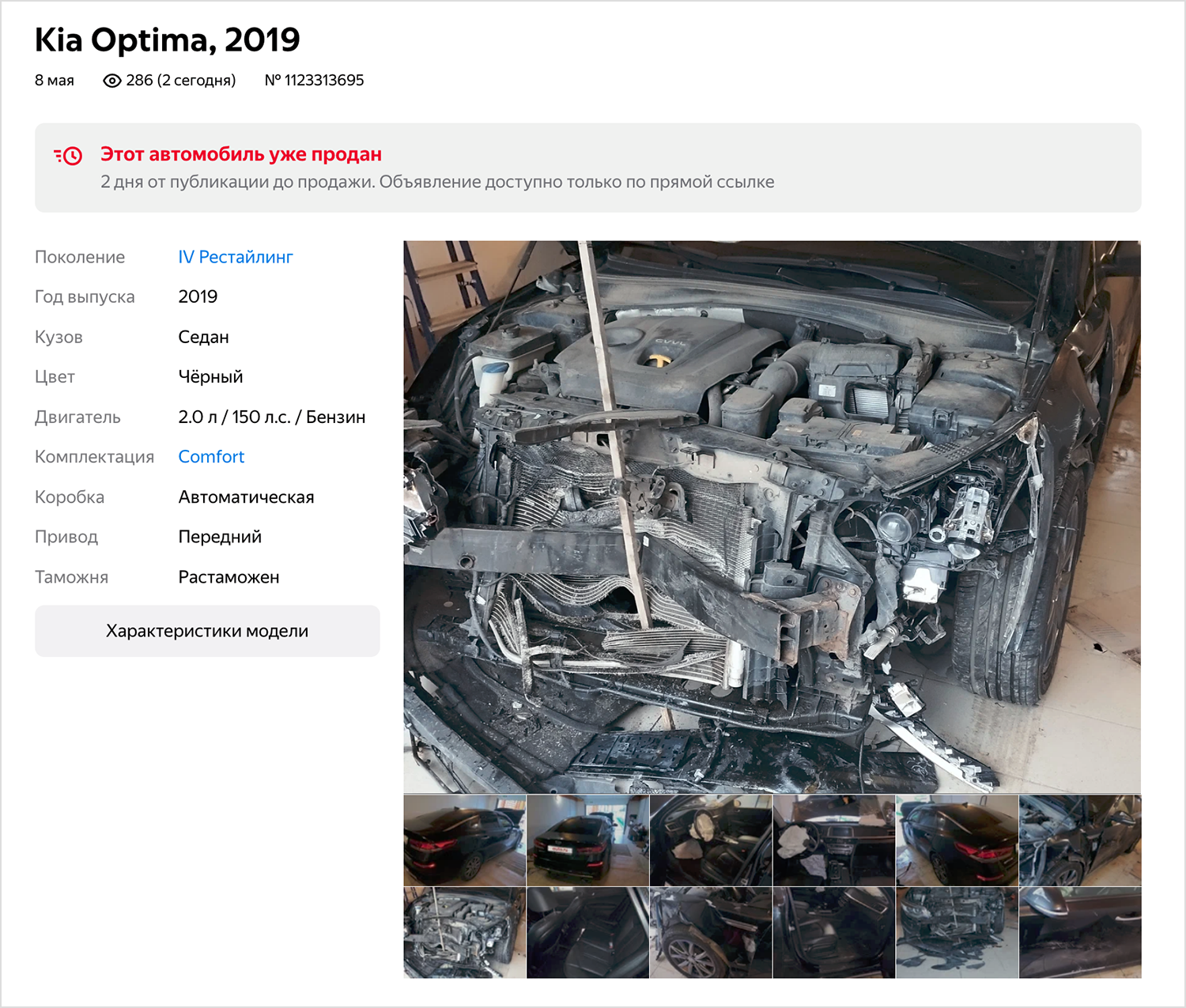Click the Поколение label

tap(80, 257)
